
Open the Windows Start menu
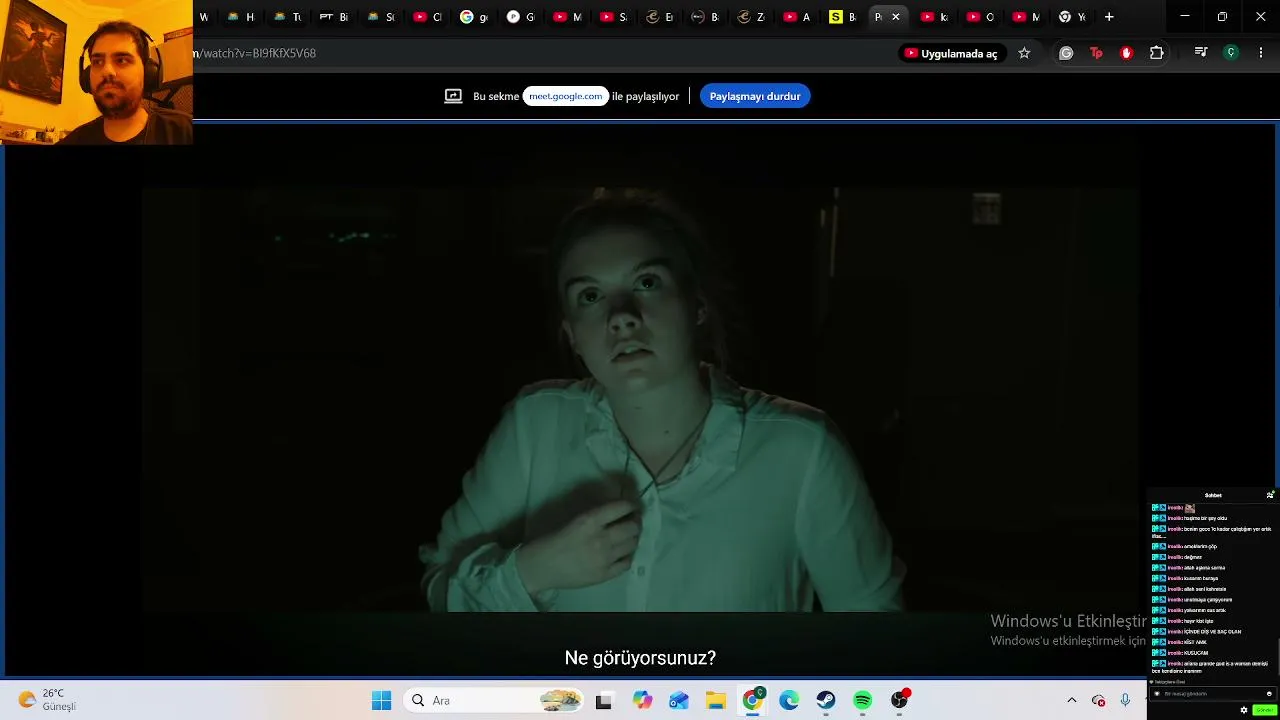[x=381, y=700]
